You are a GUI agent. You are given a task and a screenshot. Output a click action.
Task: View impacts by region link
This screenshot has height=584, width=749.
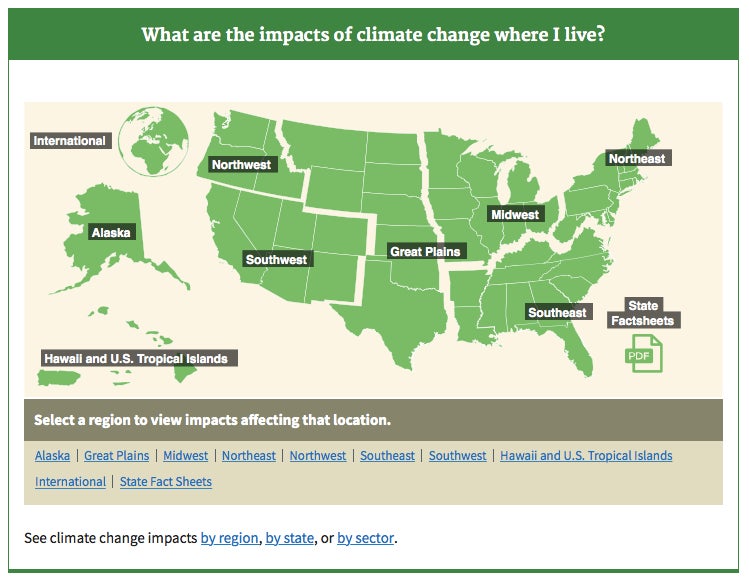229,538
